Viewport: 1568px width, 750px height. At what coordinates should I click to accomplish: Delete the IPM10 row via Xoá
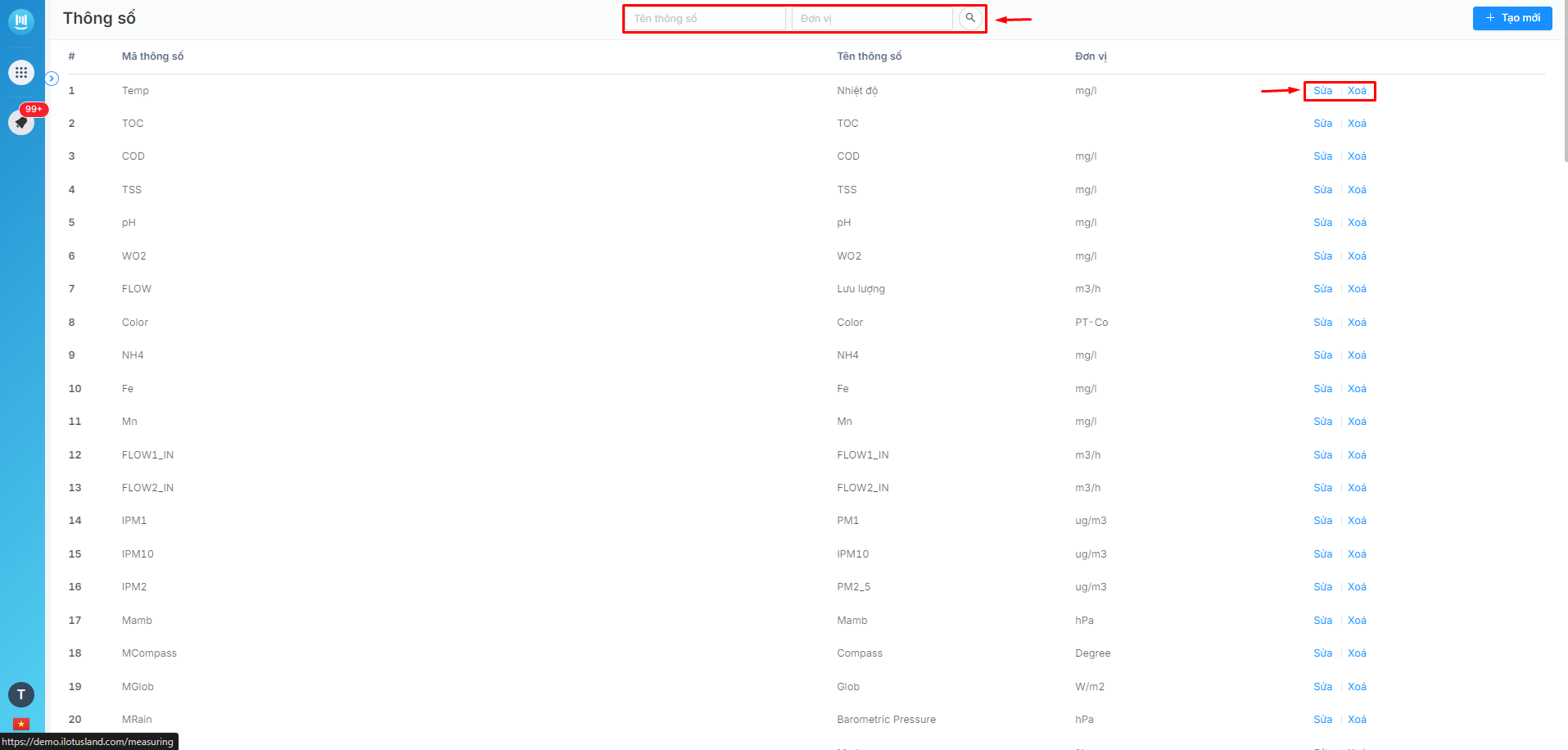pos(1357,554)
